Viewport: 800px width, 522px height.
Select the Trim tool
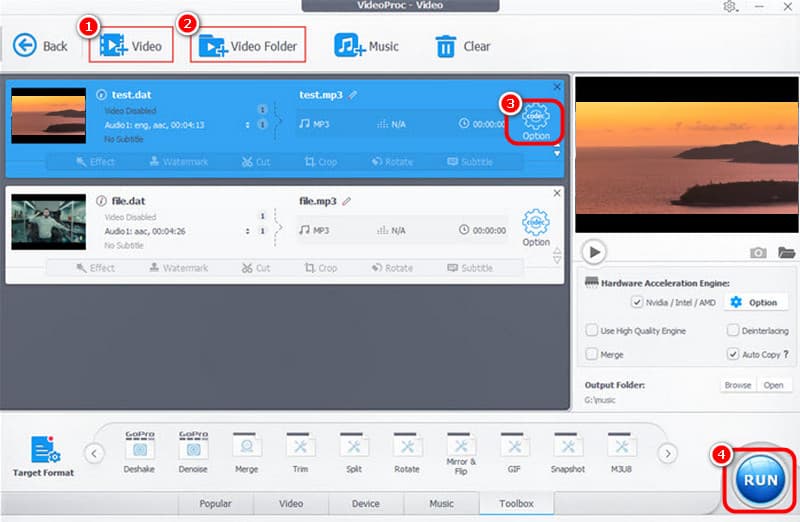pyautogui.click(x=300, y=453)
